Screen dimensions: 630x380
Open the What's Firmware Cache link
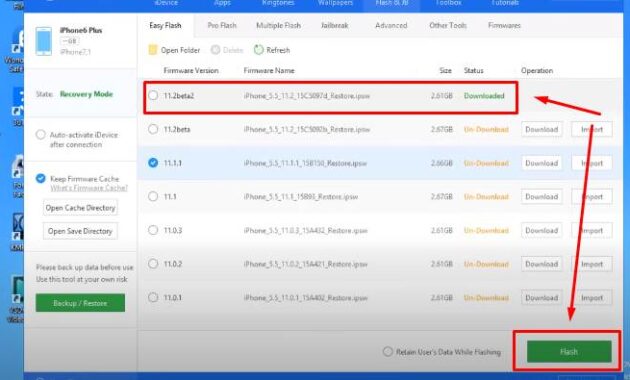(89, 188)
